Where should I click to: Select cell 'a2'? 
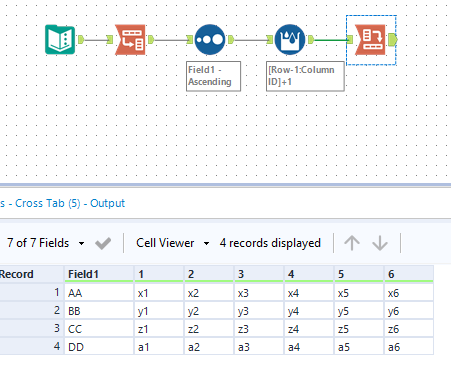[209, 347]
